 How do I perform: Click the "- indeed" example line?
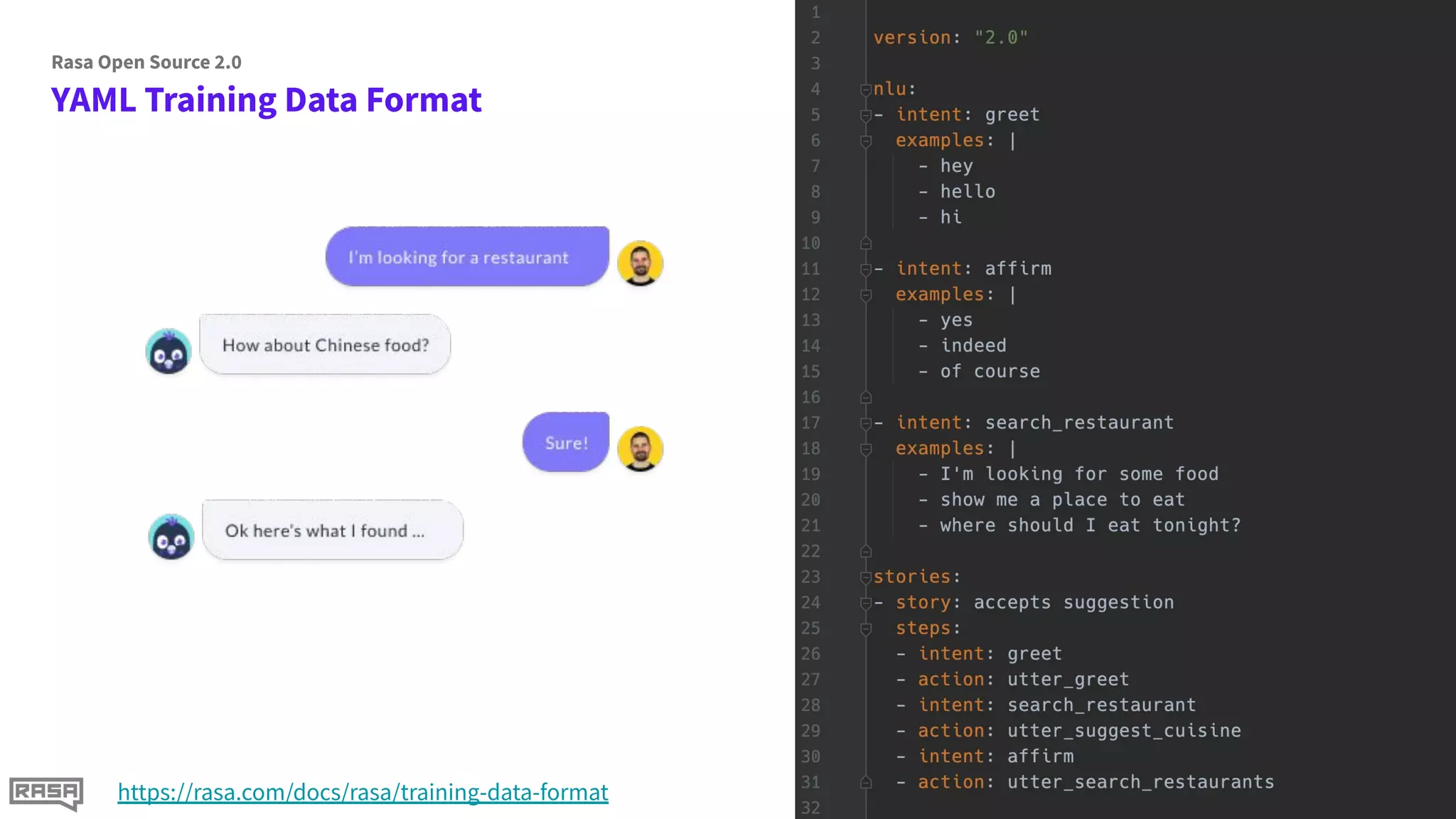[x=962, y=346]
